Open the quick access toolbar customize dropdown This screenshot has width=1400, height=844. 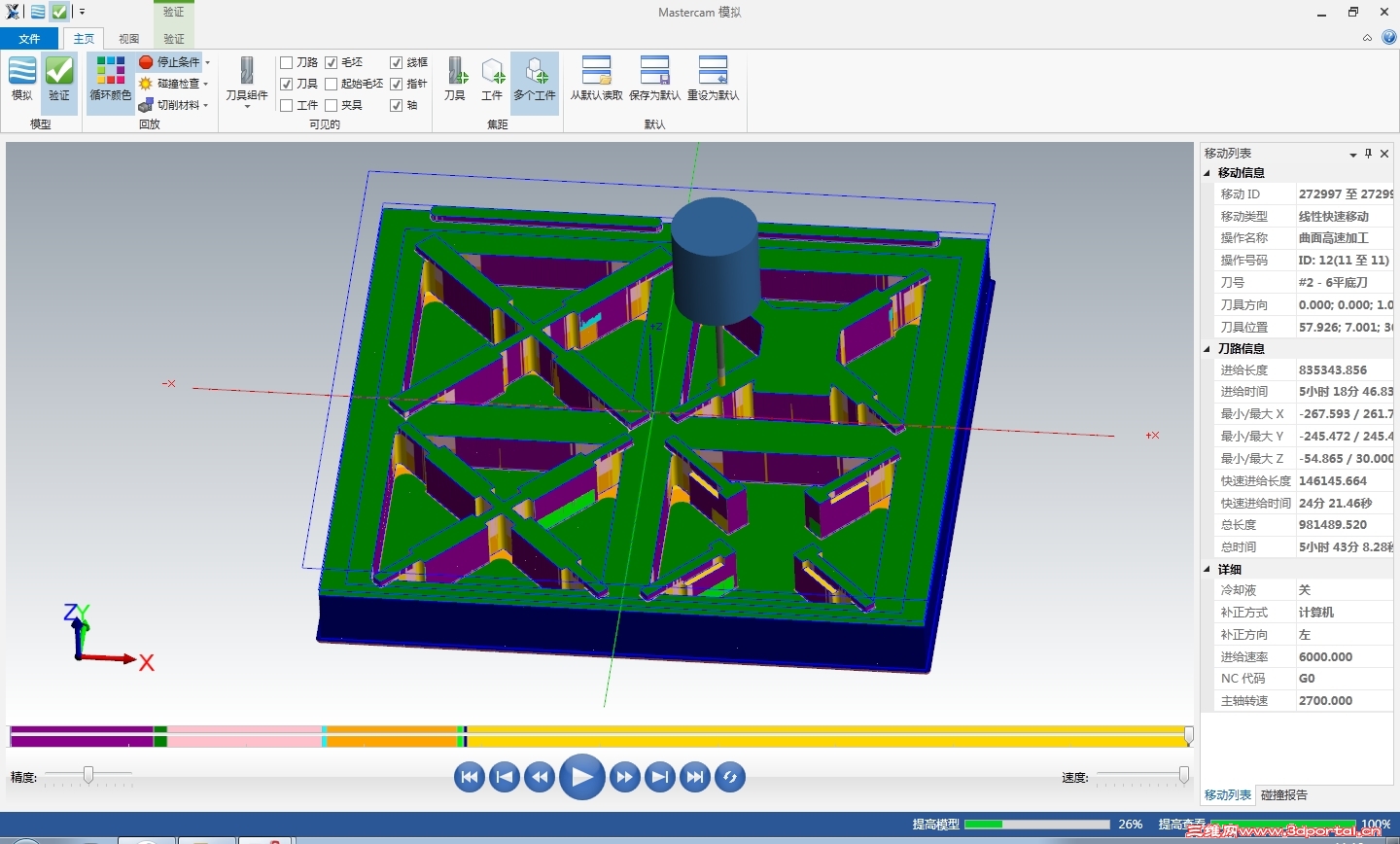(83, 13)
